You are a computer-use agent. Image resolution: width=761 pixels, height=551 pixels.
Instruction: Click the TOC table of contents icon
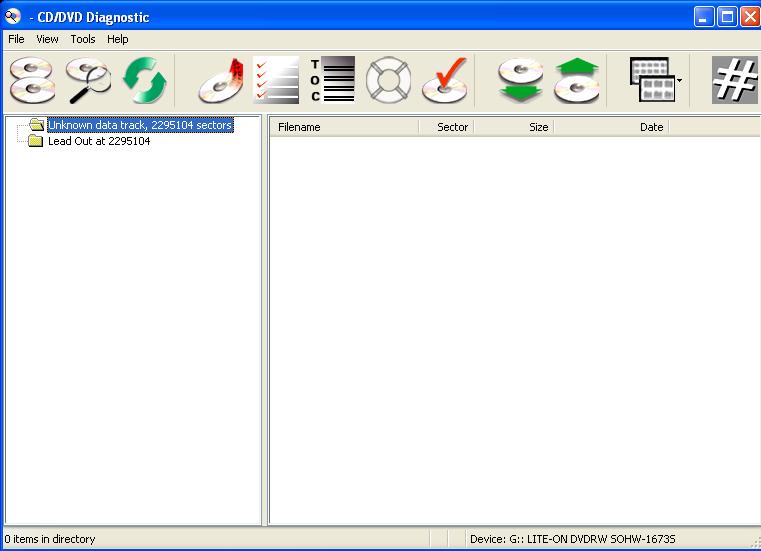(332, 80)
